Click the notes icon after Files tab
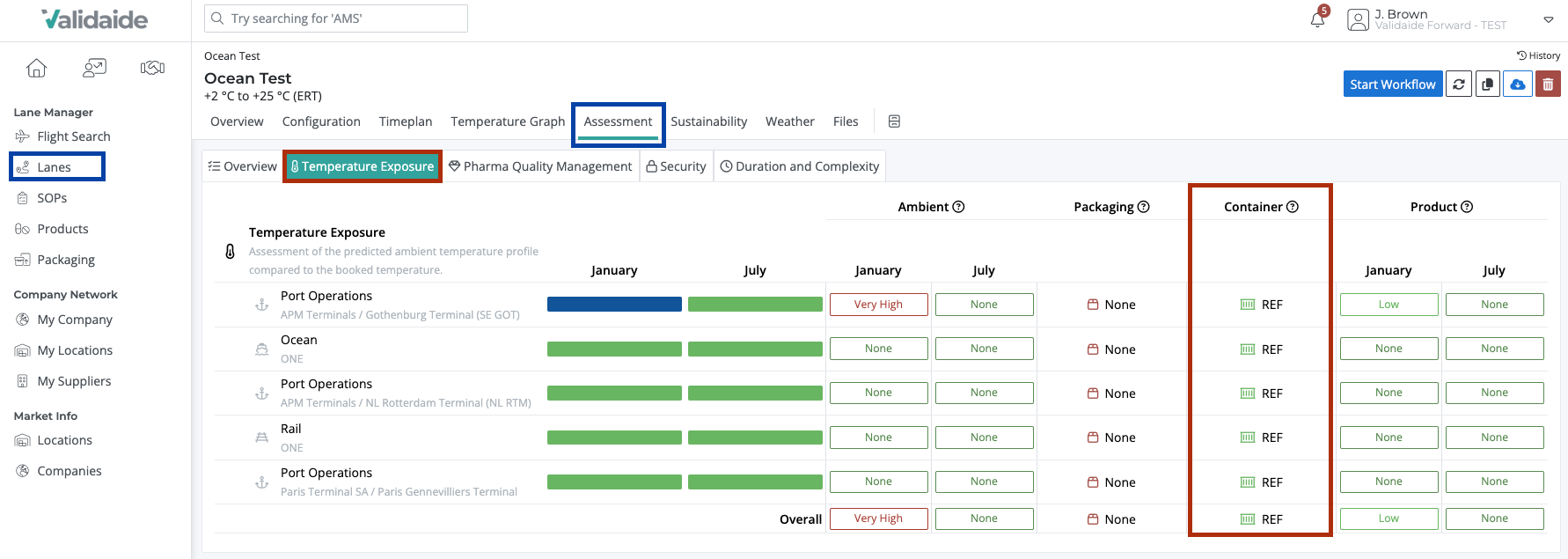This screenshot has width=1568, height=559. point(894,121)
